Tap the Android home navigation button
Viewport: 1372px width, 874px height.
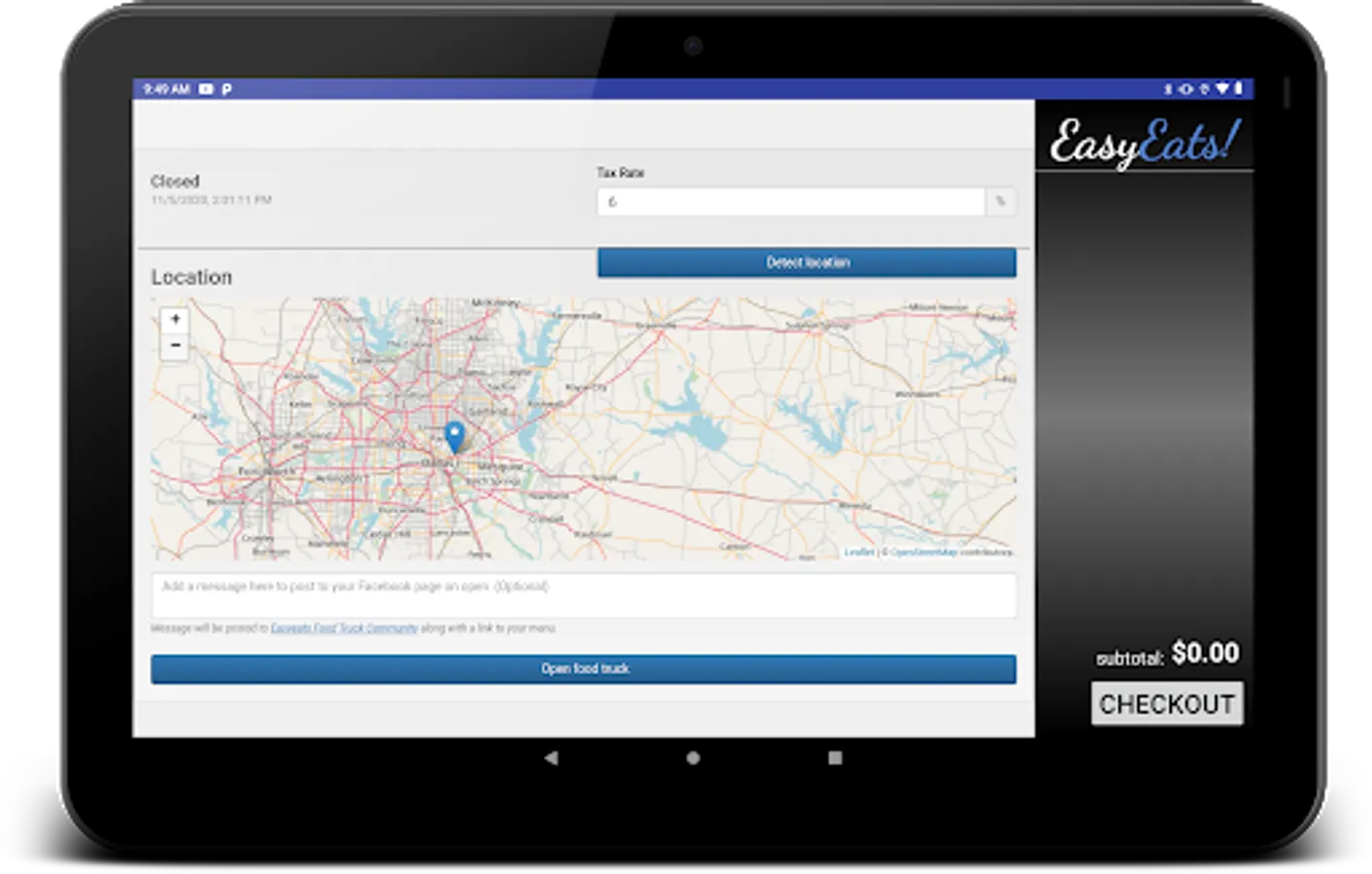tap(693, 757)
